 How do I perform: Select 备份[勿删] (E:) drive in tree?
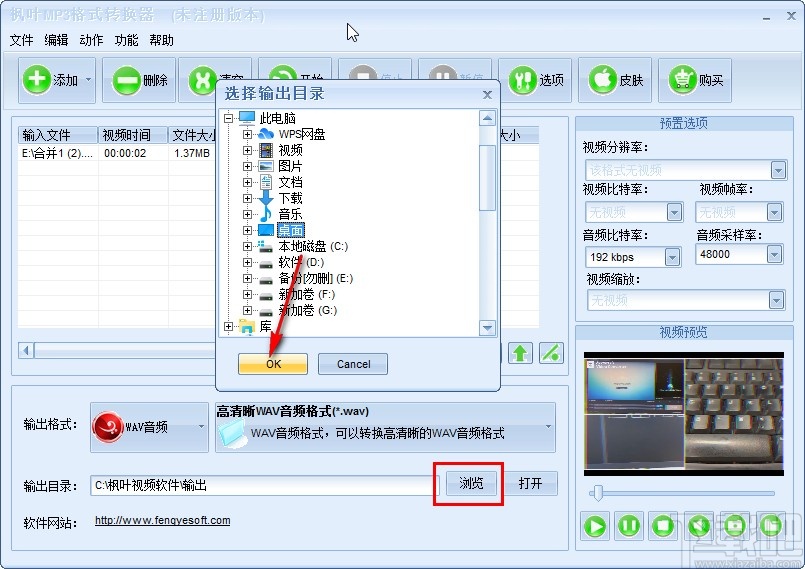click(x=315, y=278)
